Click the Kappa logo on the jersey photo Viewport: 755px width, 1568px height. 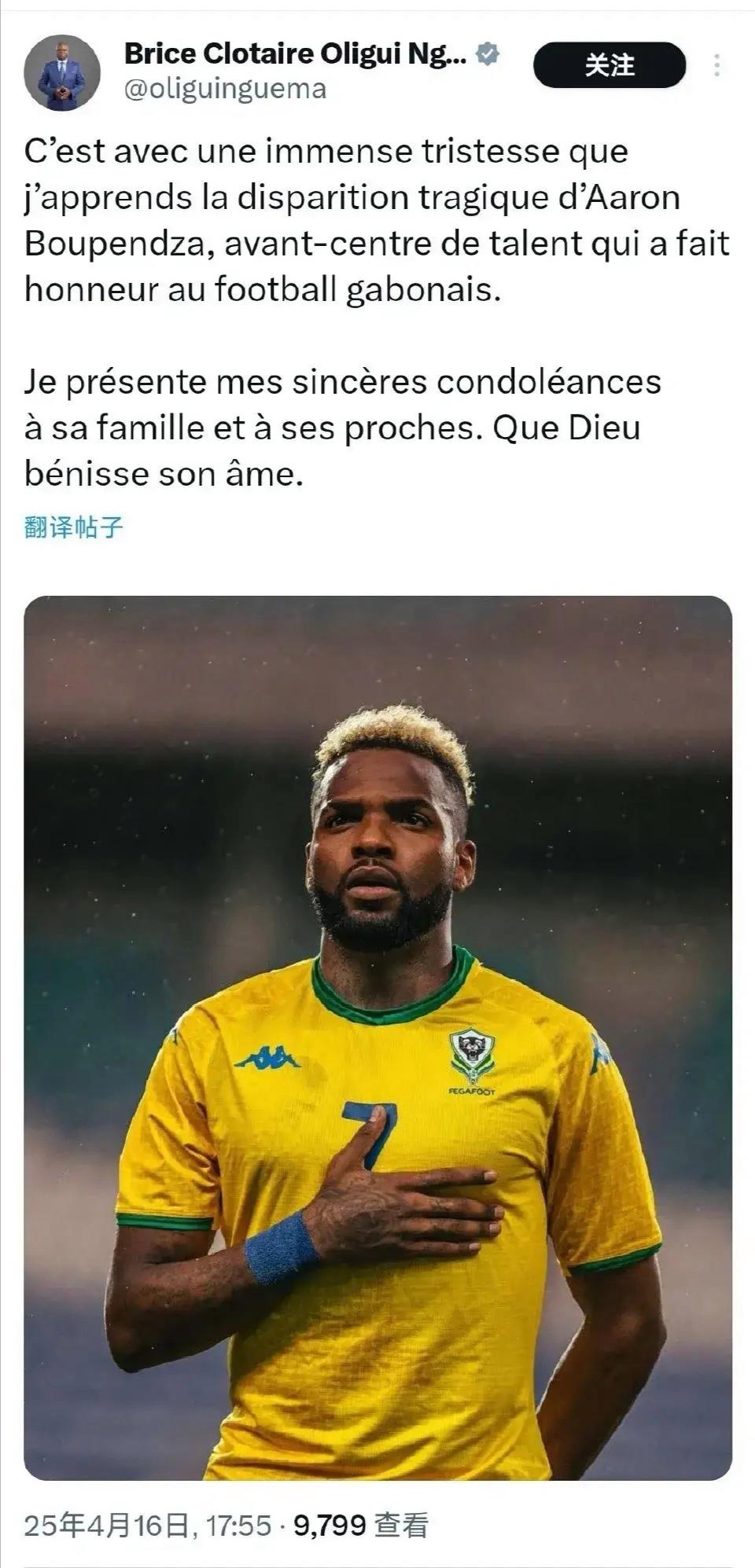pyautogui.click(x=267, y=1058)
